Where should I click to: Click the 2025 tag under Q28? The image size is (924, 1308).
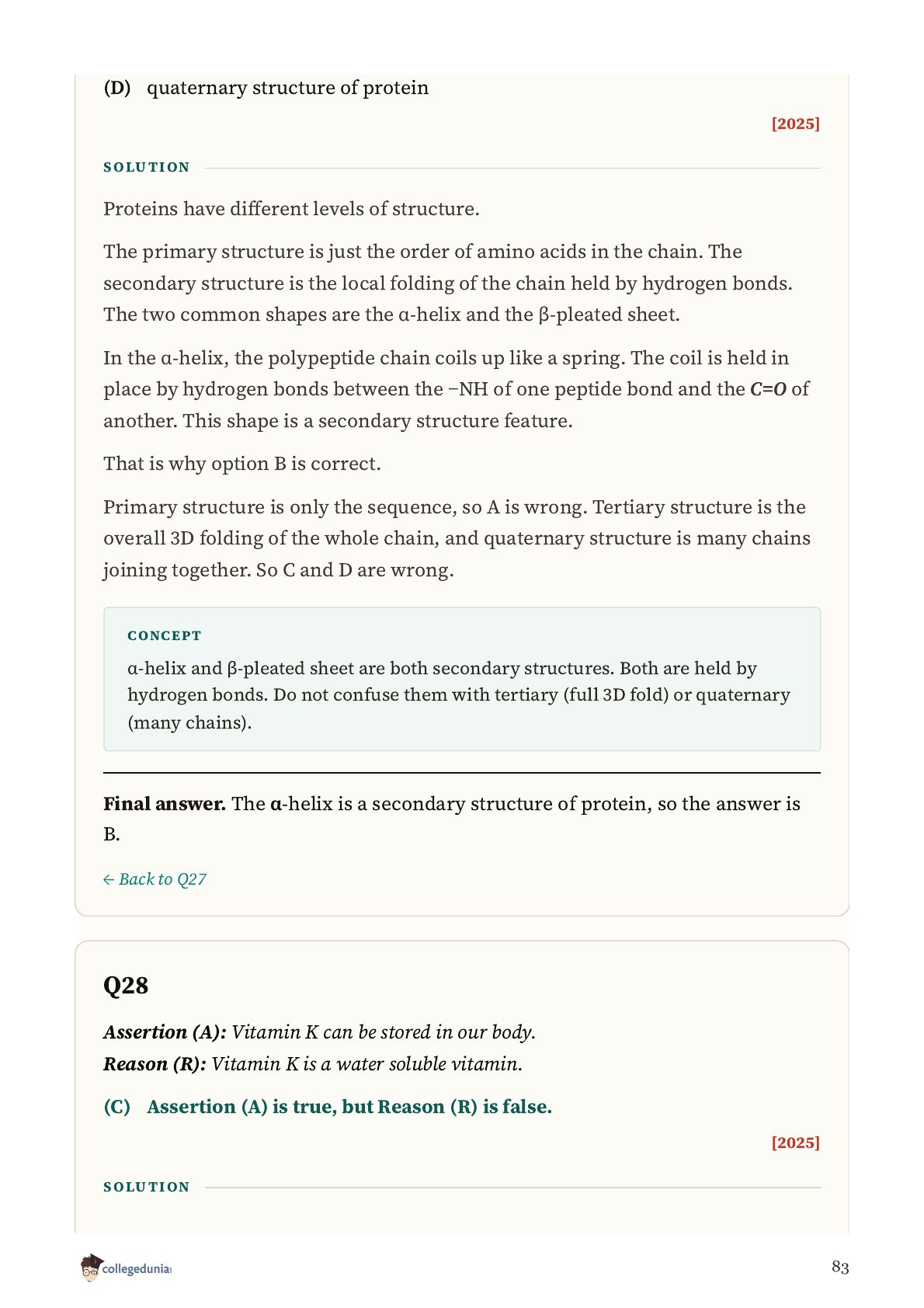[795, 1143]
